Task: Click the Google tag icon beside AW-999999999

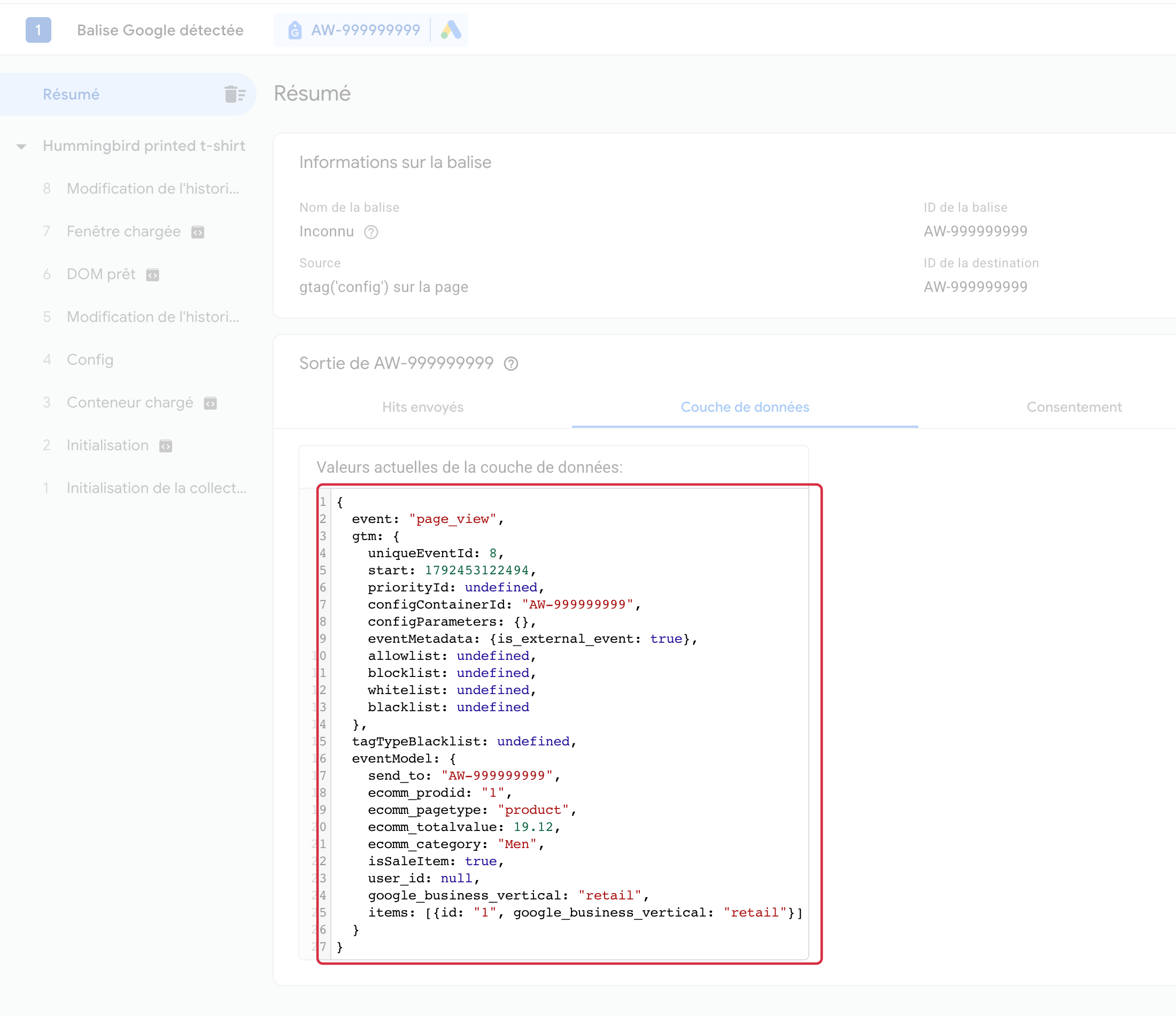Action: click(295, 30)
